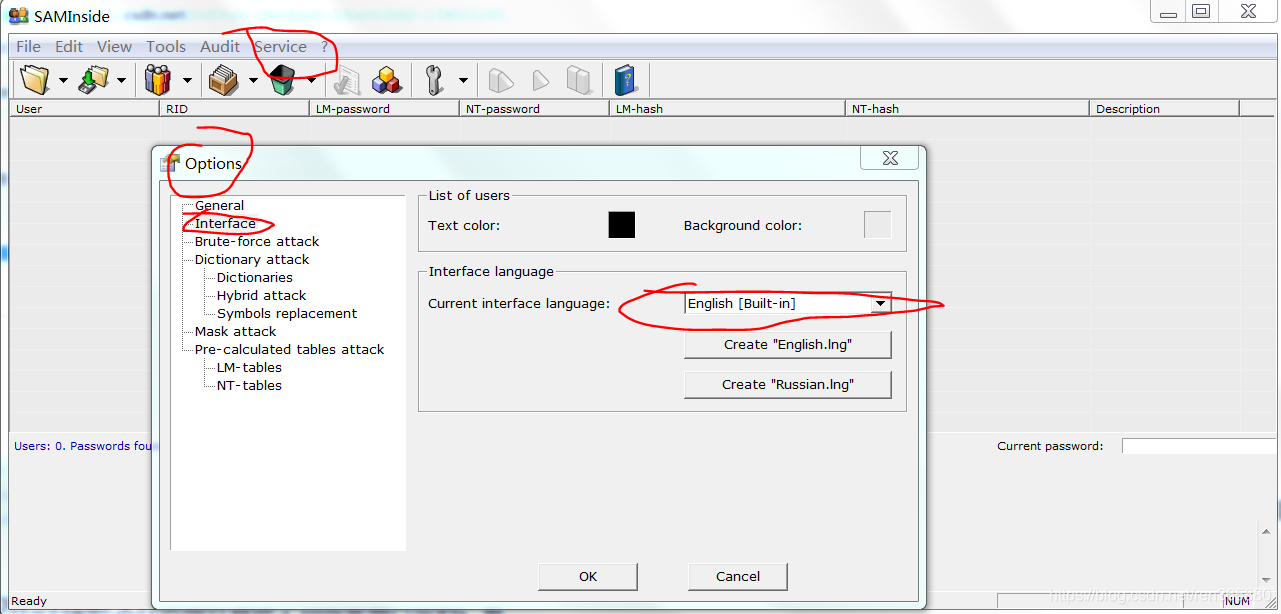Click Create "Russian.lng" button
1281x614 pixels.
point(788,384)
